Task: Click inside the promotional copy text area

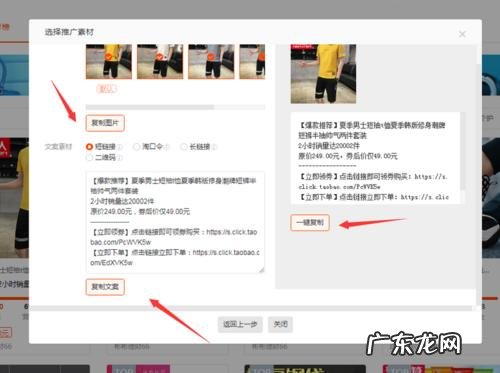Action: pos(175,222)
